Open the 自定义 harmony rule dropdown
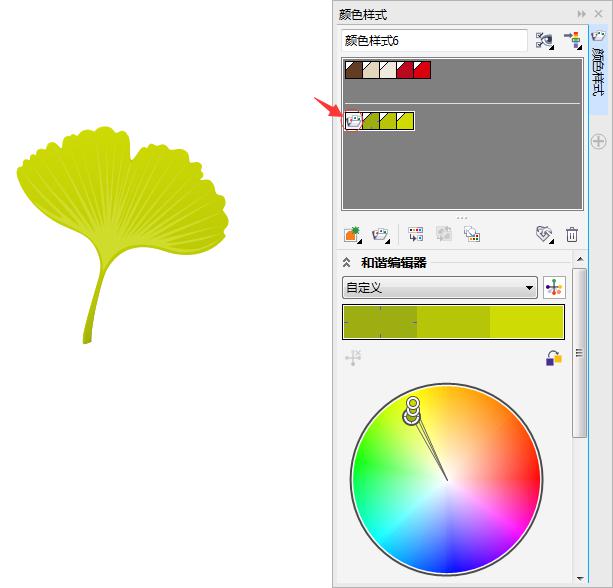Image resolution: width=613 pixels, height=588 pixels. (x=439, y=288)
